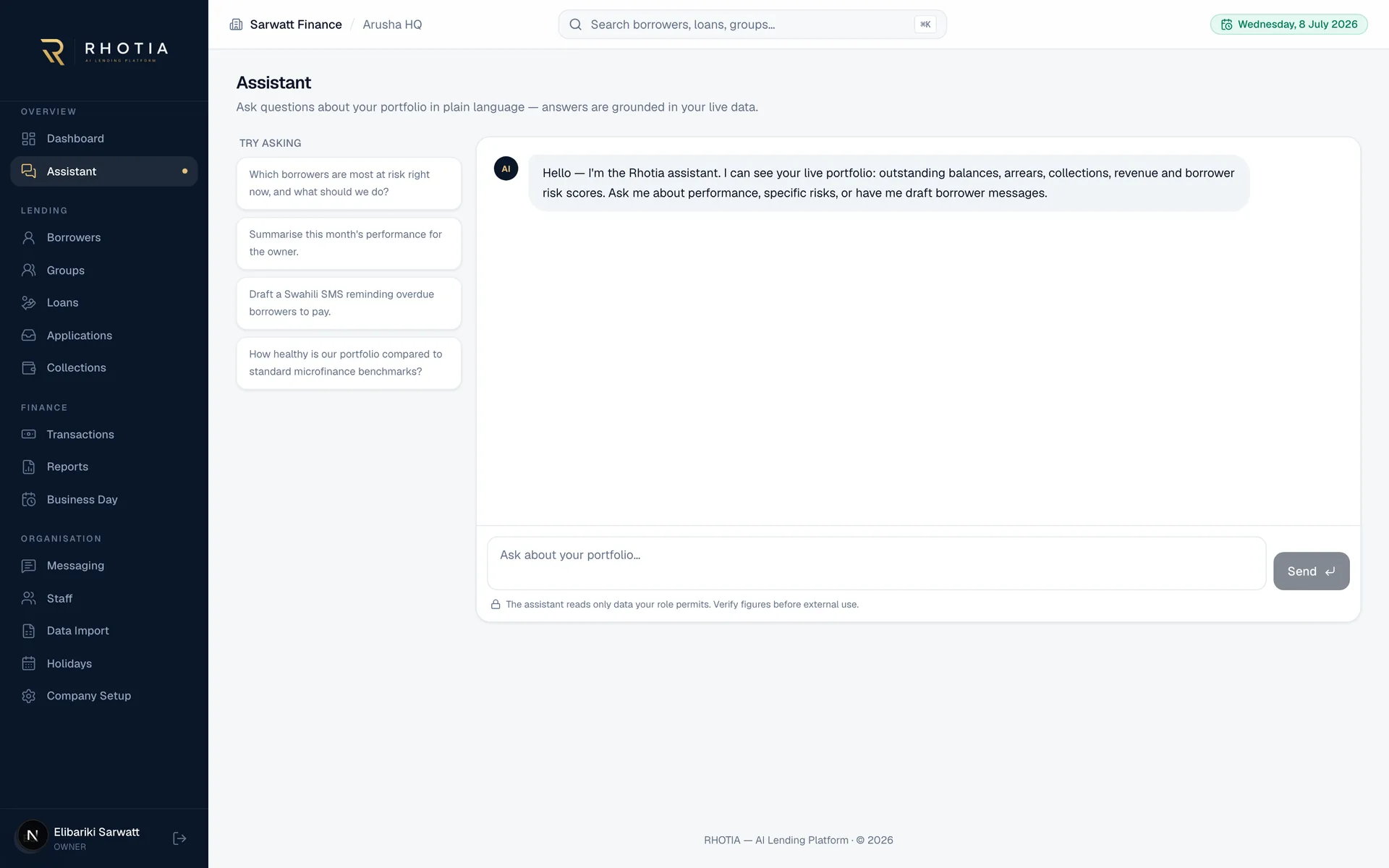
Task: Click the logout icon beside Elibariki Sarwatt
Action: (179, 838)
